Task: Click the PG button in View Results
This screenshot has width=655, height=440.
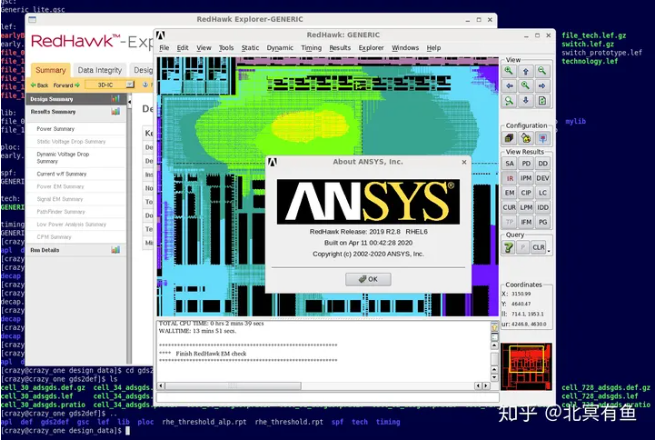Action: pos(543,222)
